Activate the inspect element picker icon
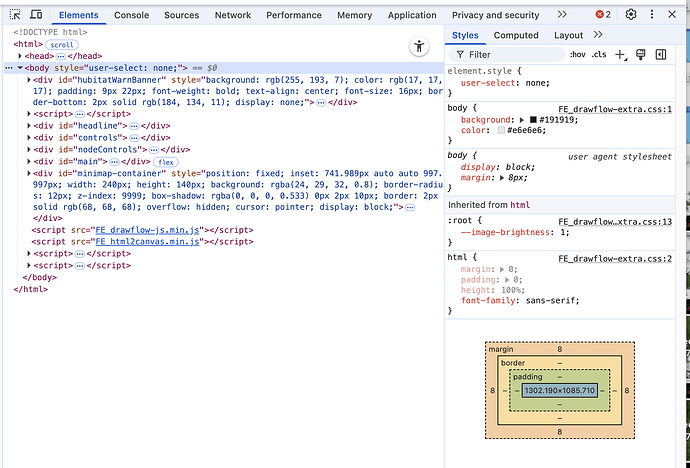Viewport: 690px width, 468px height. tap(15, 15)
